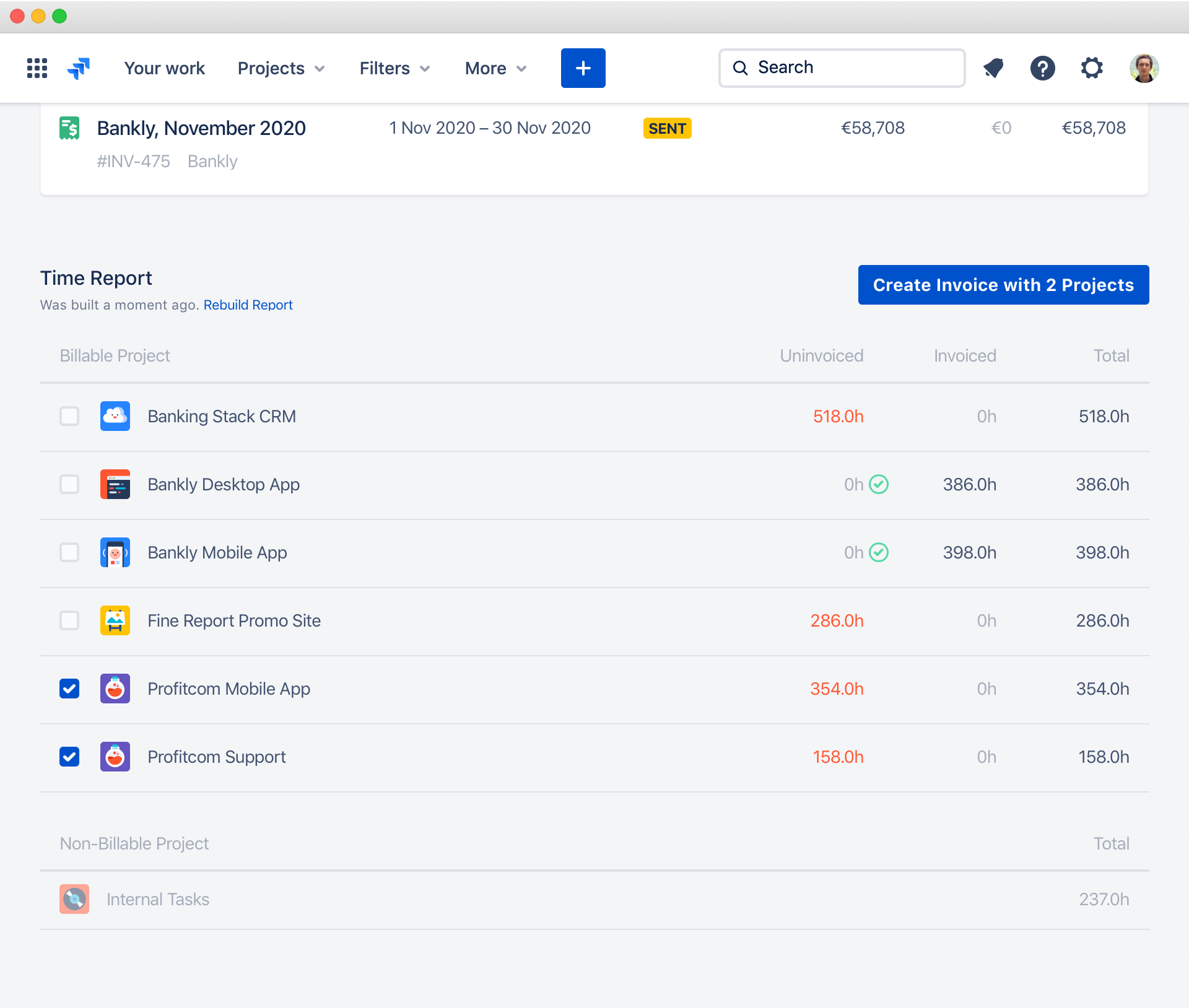Click the Bankly Desktop App project icon
Screen dimensions: 1189x1008
[115, 484]
